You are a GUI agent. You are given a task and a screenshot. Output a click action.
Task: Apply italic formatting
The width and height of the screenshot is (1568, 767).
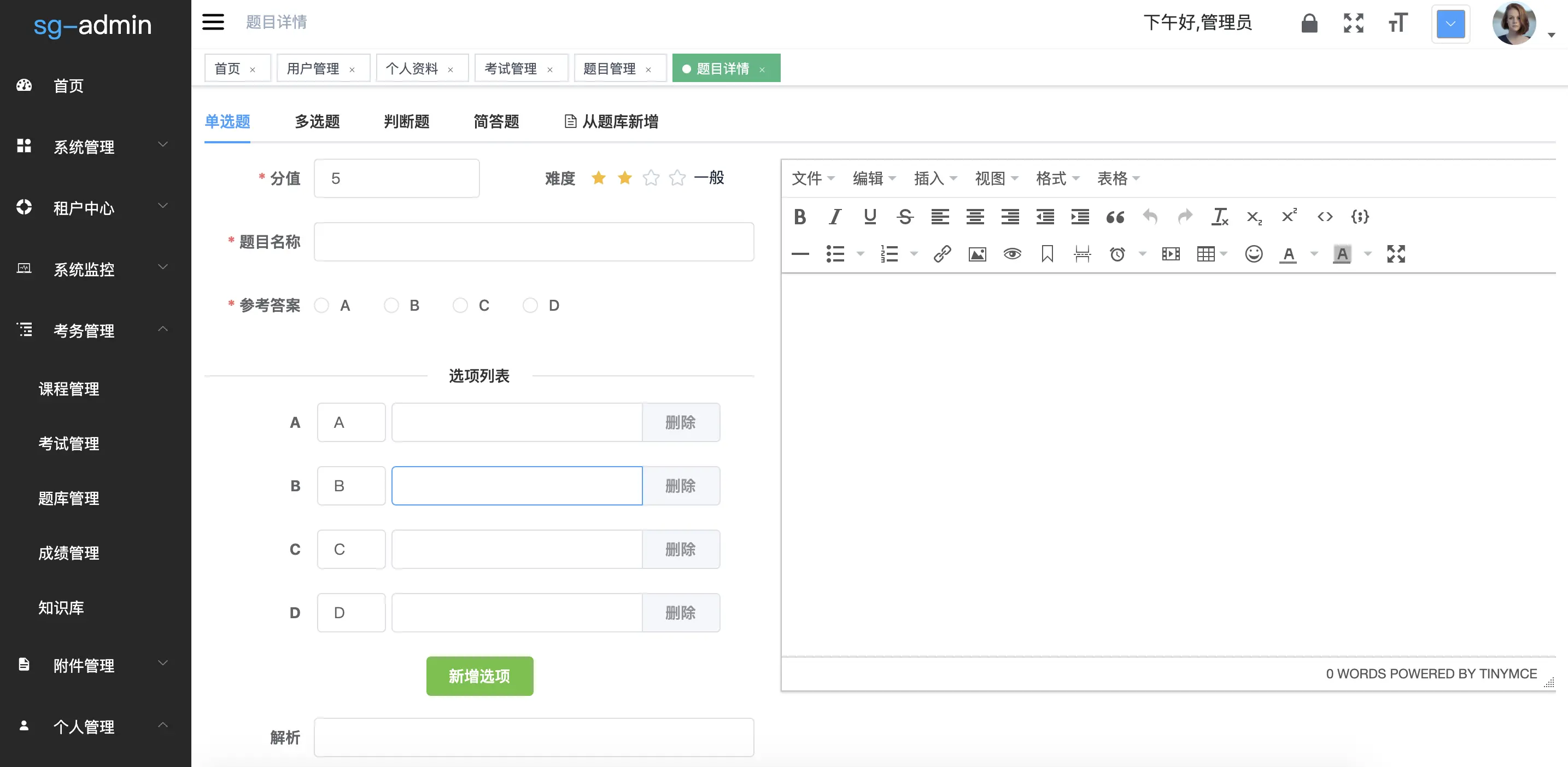[x=834, y=216]
